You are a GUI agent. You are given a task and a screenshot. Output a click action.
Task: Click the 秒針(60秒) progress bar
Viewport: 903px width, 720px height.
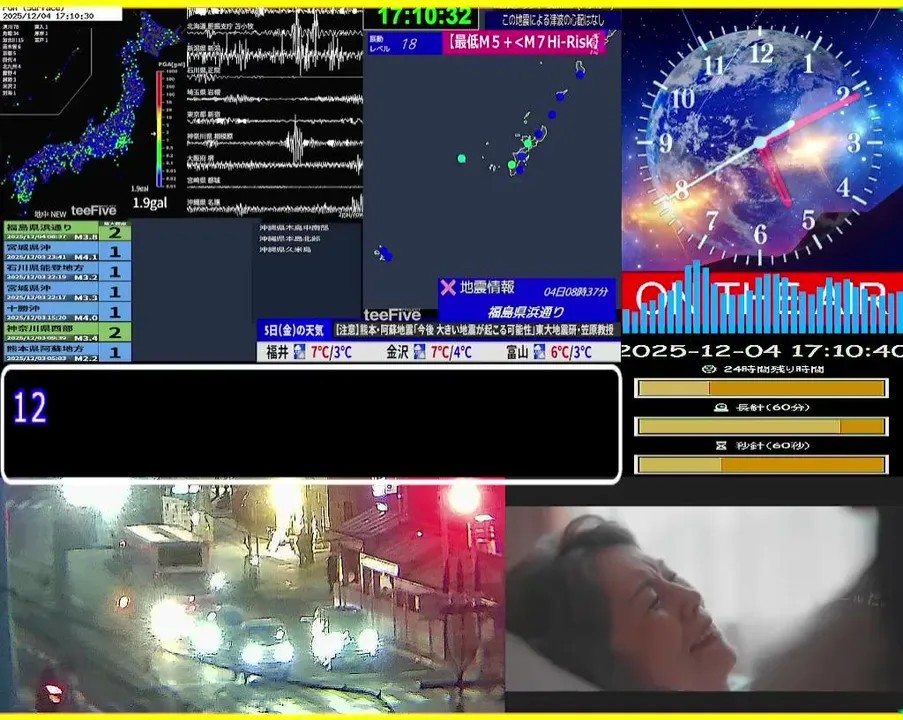[x=761, y=464]
